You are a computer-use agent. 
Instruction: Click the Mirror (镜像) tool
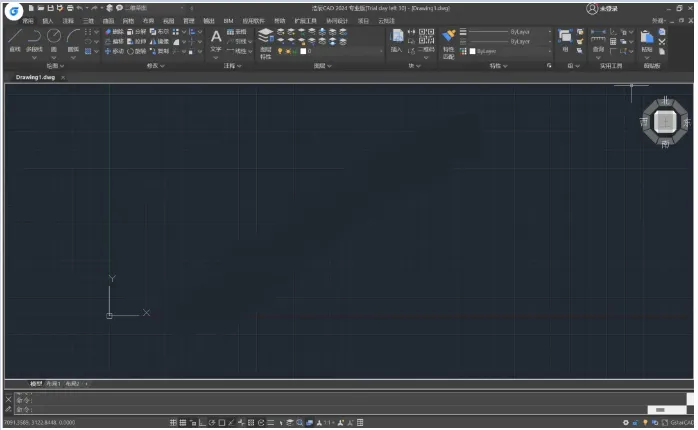click(x=159, y=41)
